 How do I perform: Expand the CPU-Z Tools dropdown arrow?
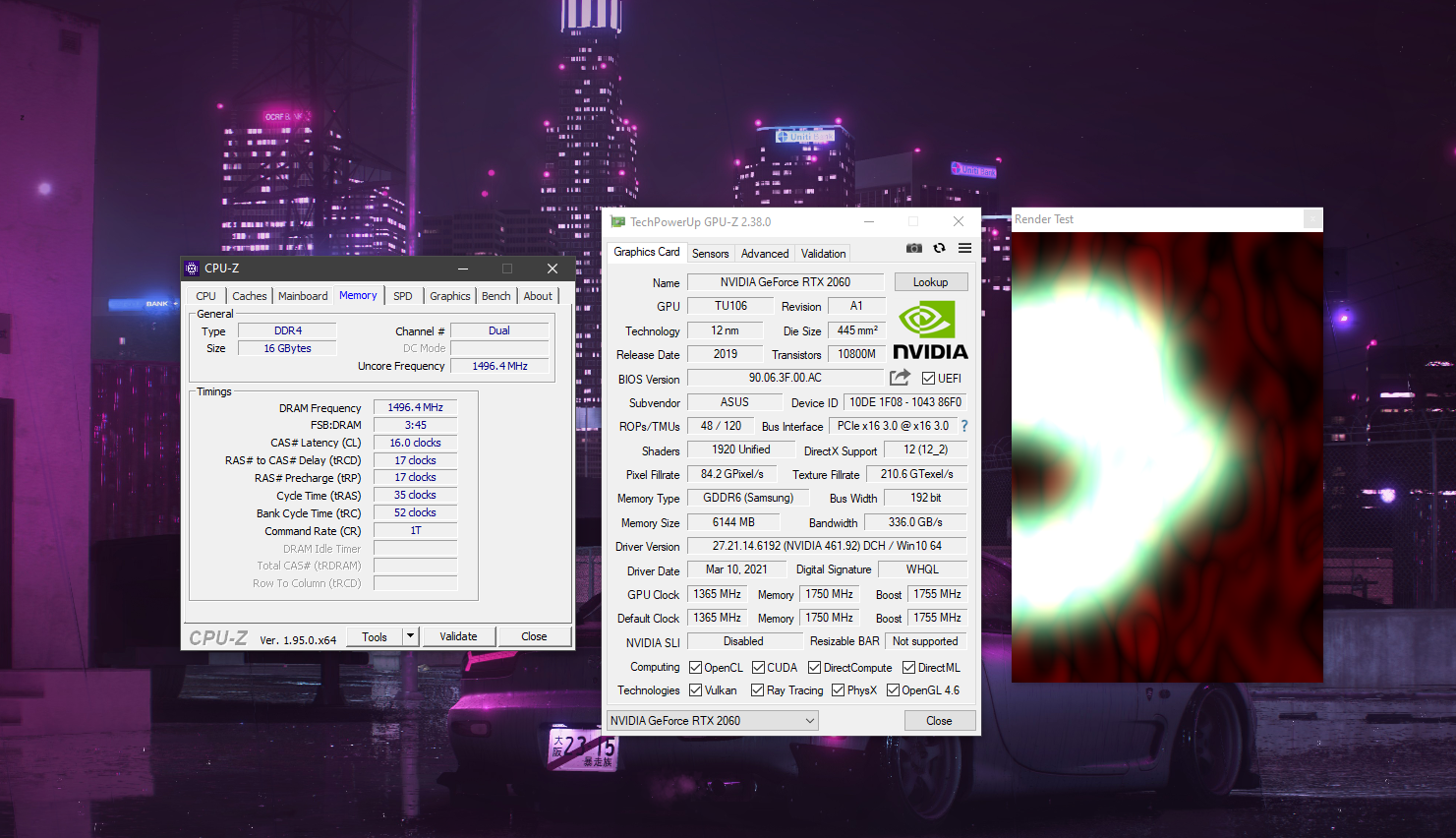pos(411,636)
